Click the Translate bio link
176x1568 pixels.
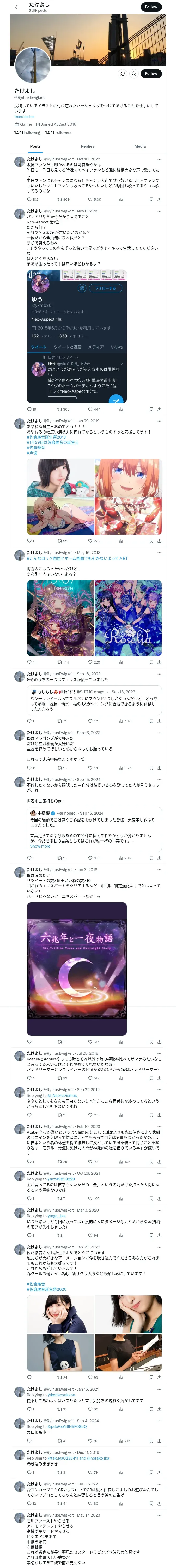point(24,116)
